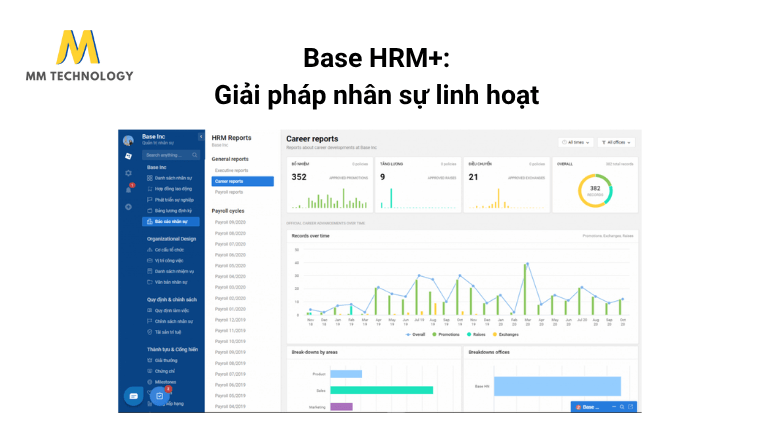Open 'Payroll 06/2020' cycle
Screen dimensions: 760x430
point(230,255)
